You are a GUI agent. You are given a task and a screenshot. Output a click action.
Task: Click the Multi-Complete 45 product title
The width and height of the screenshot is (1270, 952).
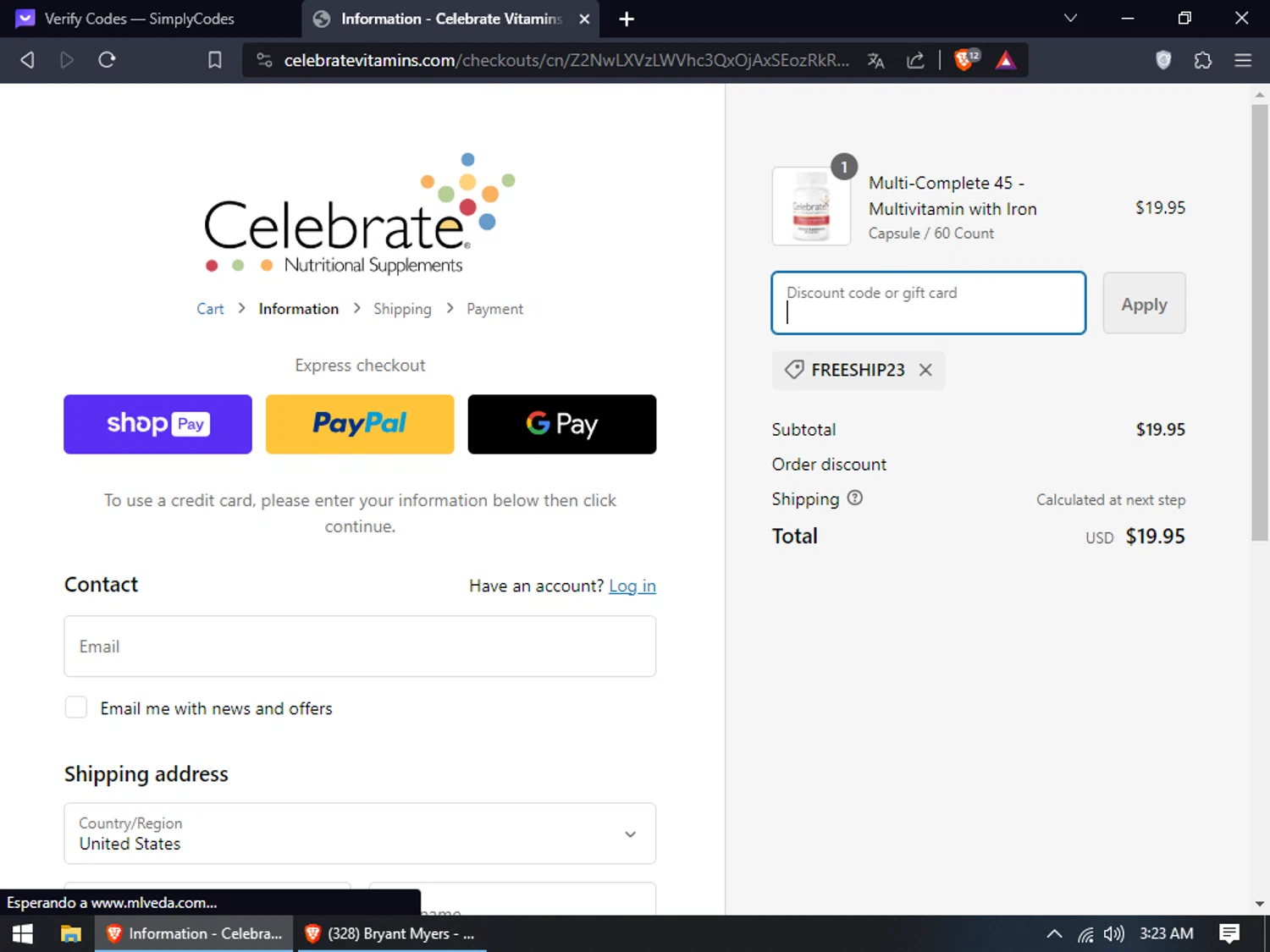(x=952, y=195)
